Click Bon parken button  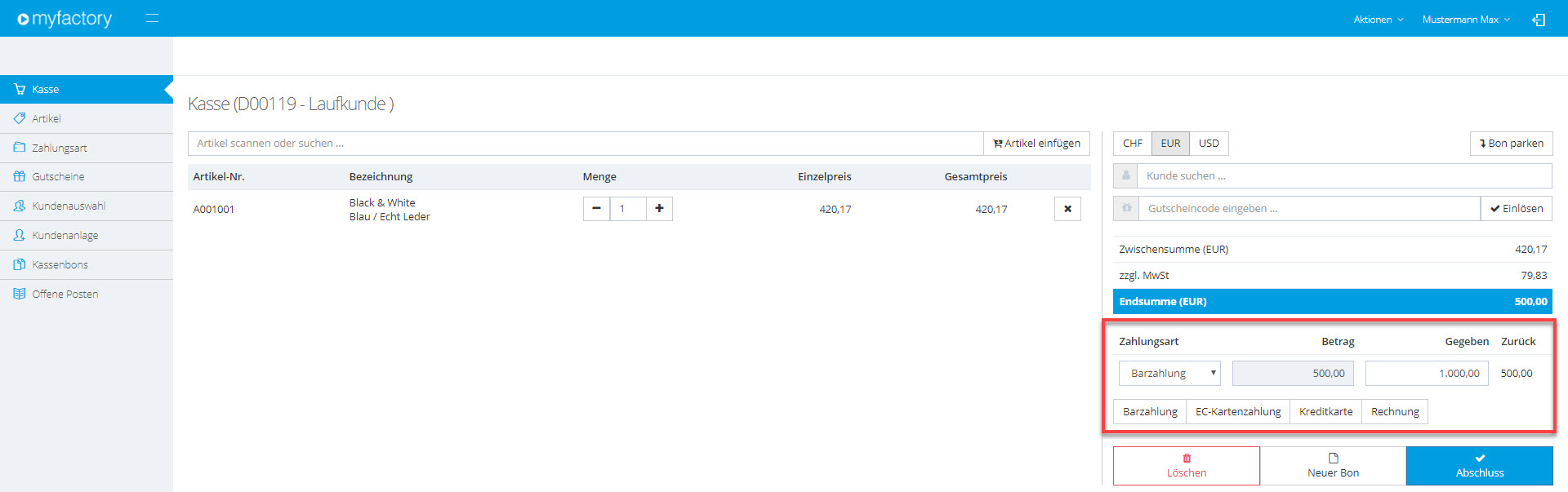click(1512, 144)
